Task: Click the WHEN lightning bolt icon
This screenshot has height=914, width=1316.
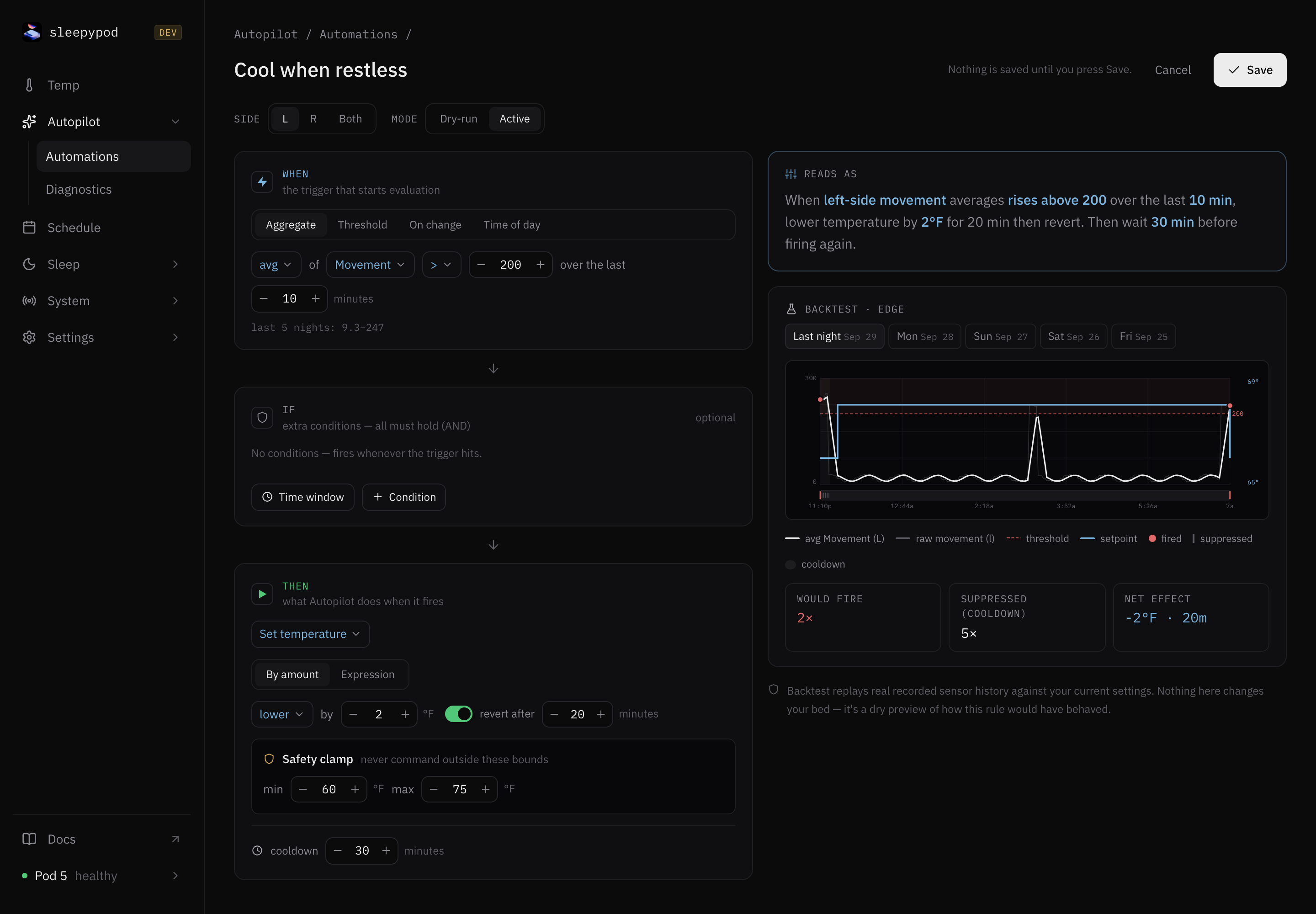Action: (262, 182)
